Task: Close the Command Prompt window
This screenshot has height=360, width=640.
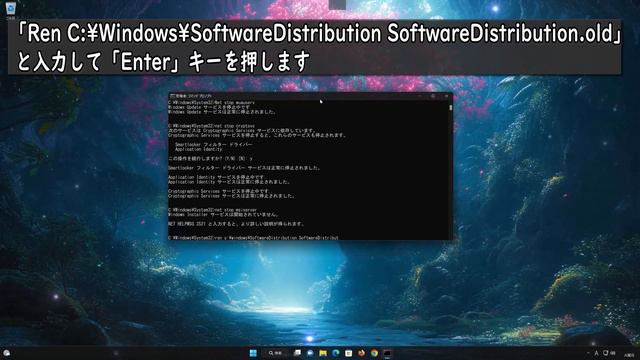Action: tap(447, 96)
